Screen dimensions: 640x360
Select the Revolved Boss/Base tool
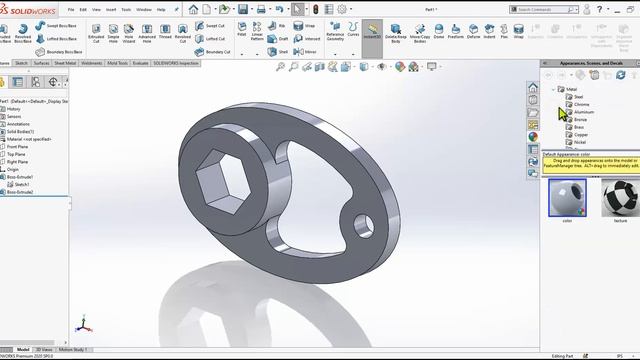click(23, 33)
